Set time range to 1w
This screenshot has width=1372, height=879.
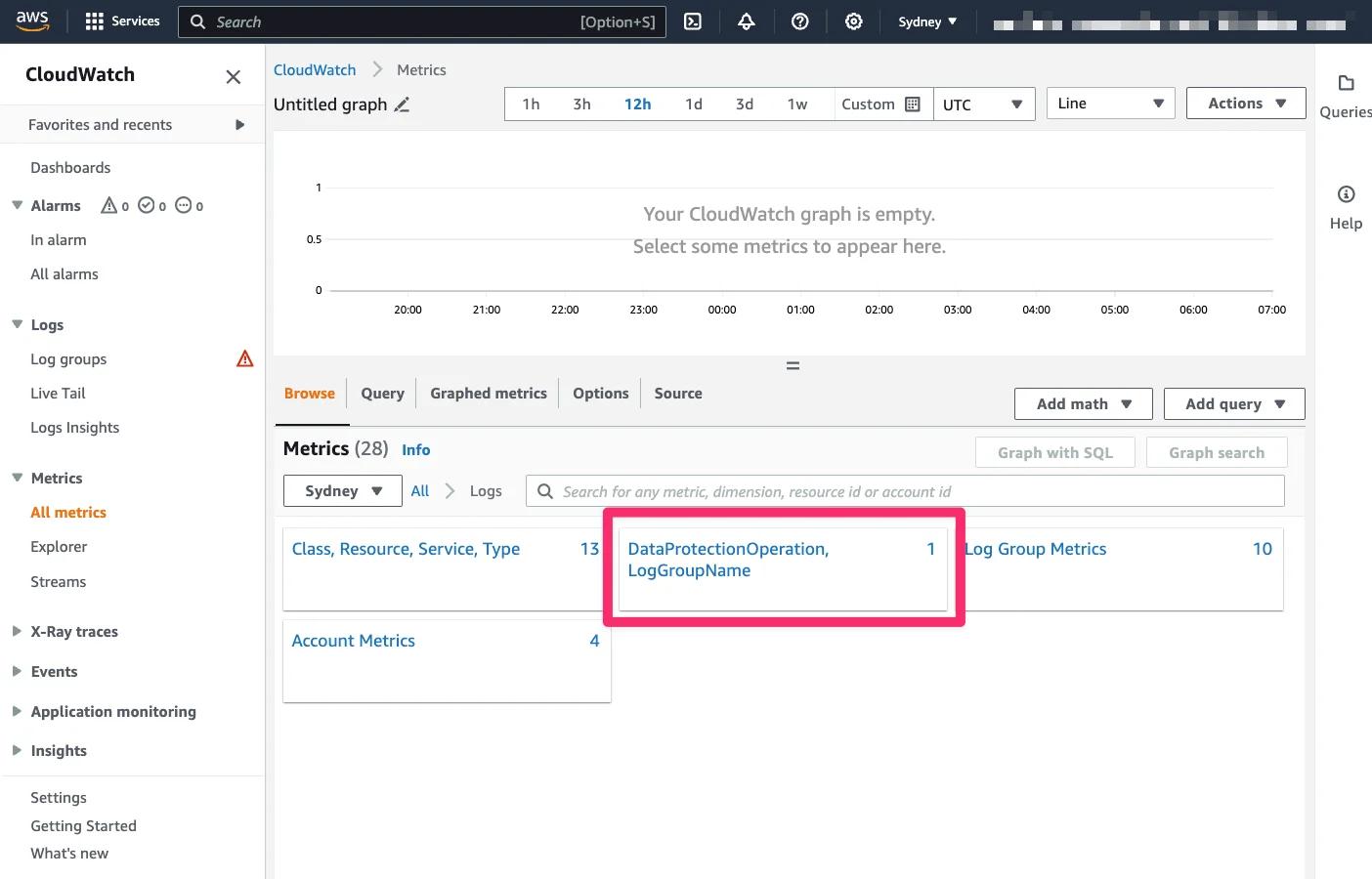pos(797,105)
